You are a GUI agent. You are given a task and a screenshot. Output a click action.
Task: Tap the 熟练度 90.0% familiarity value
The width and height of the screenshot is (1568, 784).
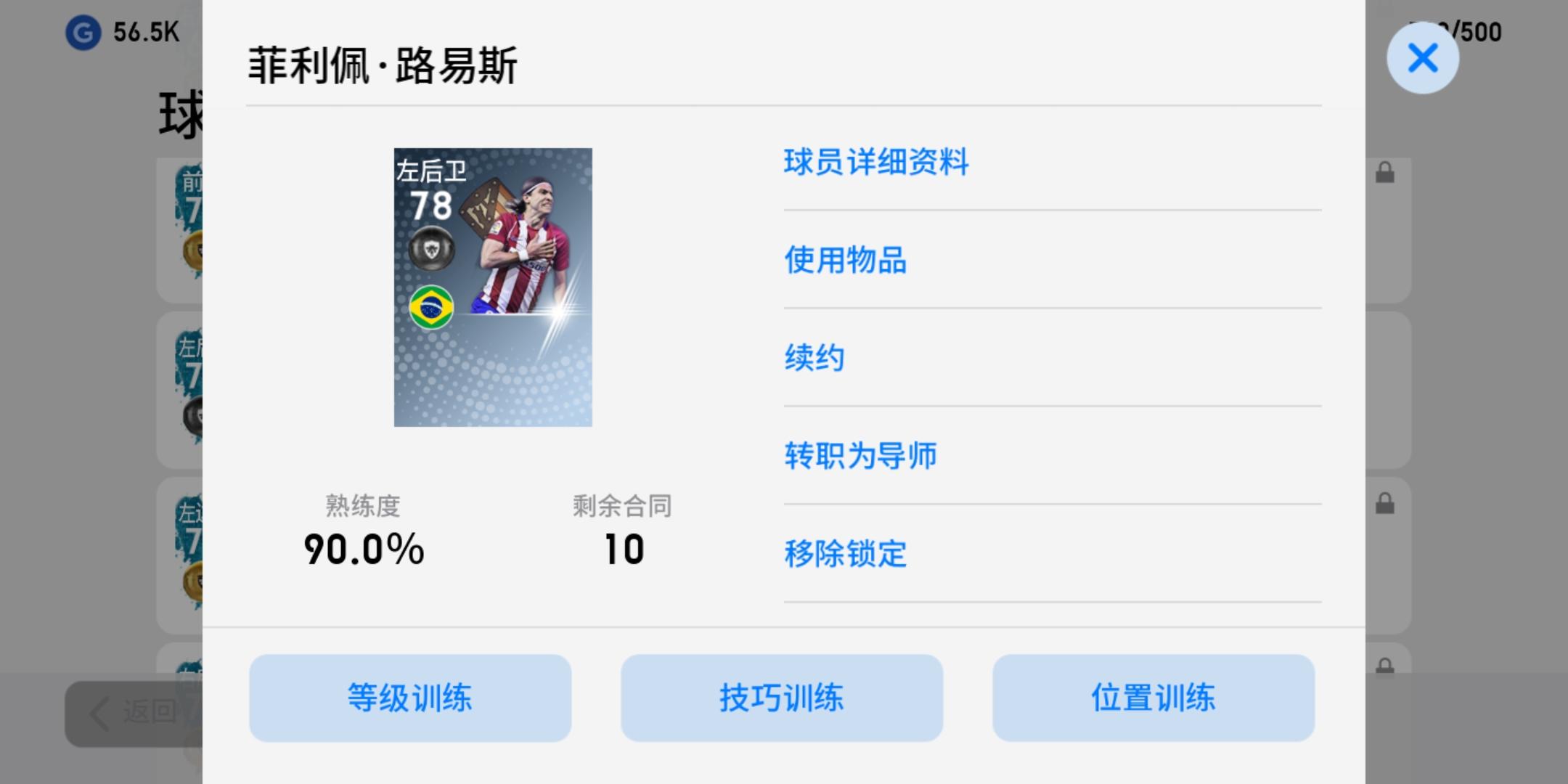pos(364,550)
